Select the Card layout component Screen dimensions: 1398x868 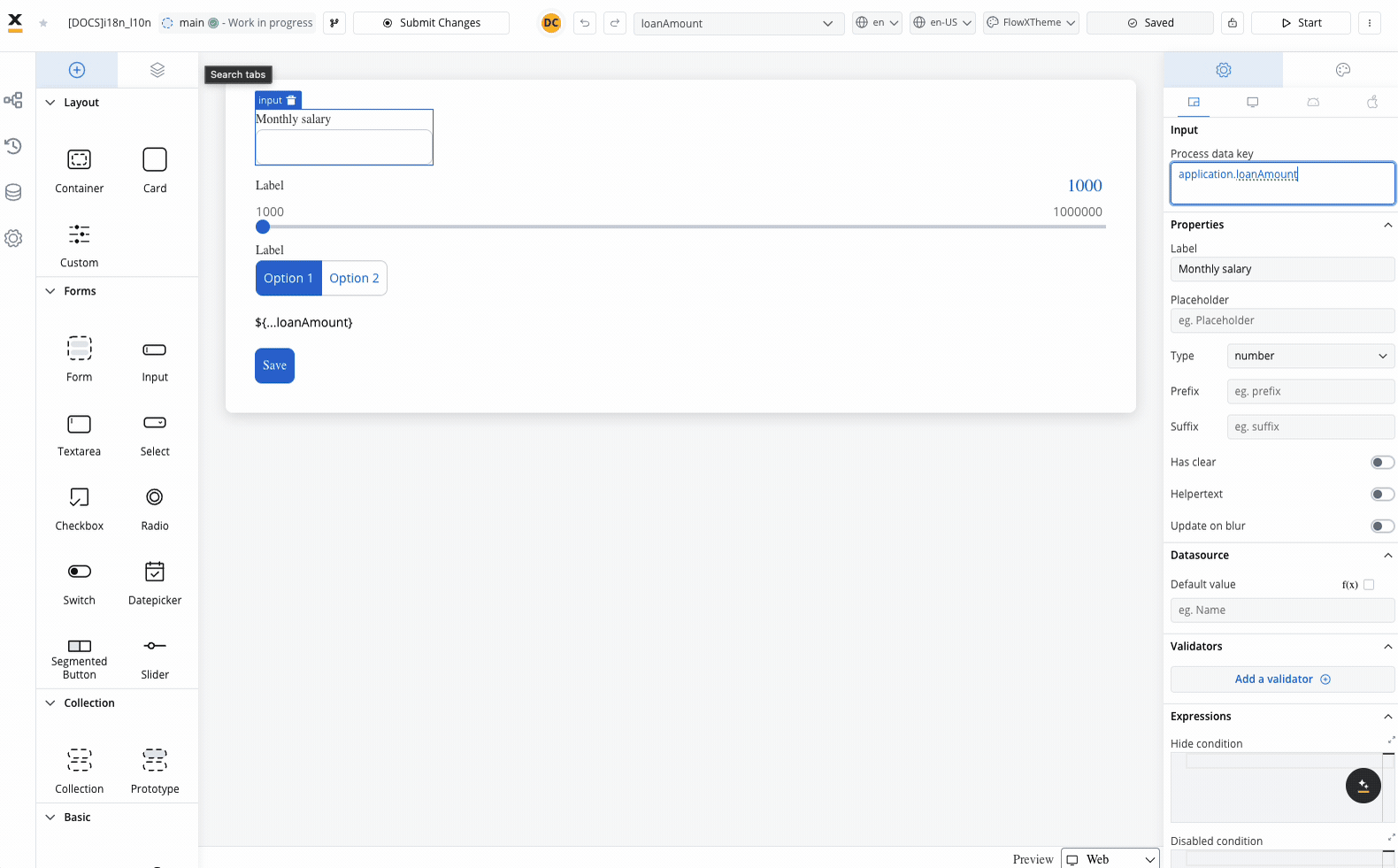click(155, 170)
